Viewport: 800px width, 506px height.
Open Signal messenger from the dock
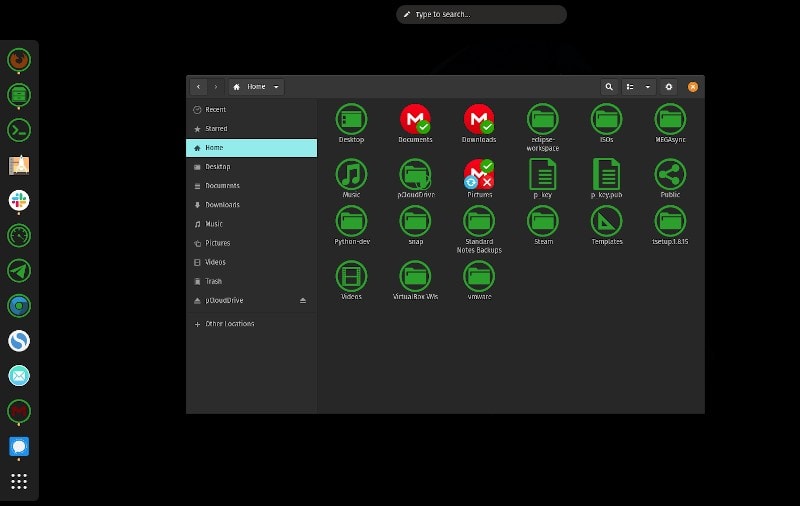coord(19,446)
